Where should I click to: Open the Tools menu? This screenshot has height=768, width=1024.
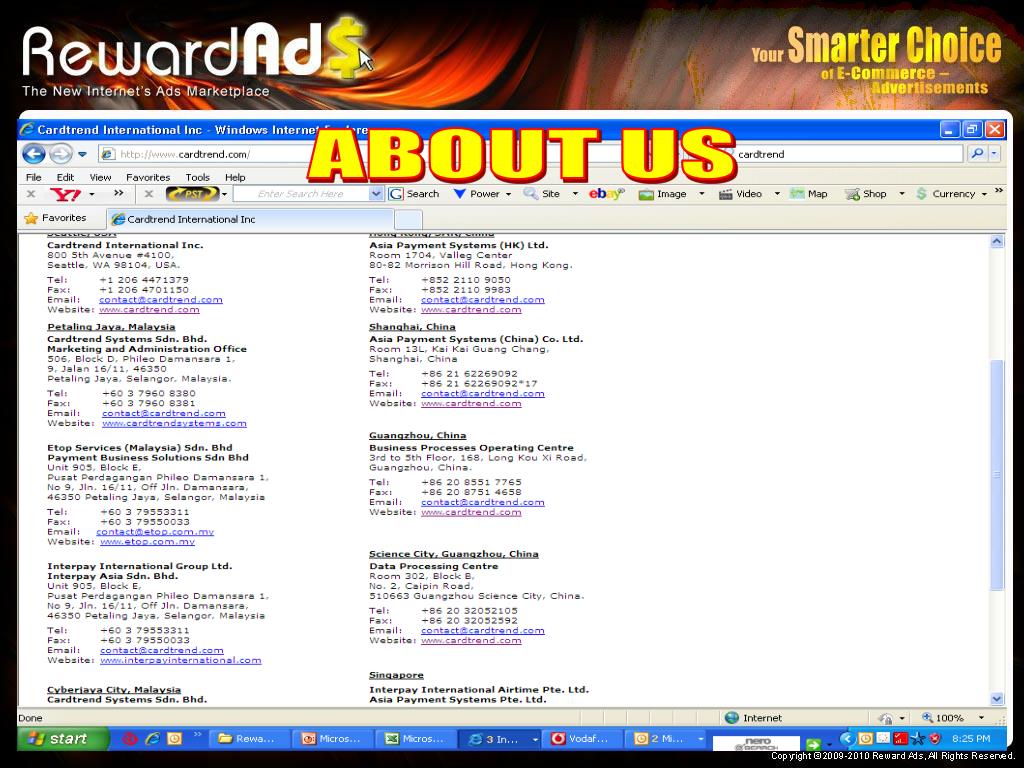point(197,177)
